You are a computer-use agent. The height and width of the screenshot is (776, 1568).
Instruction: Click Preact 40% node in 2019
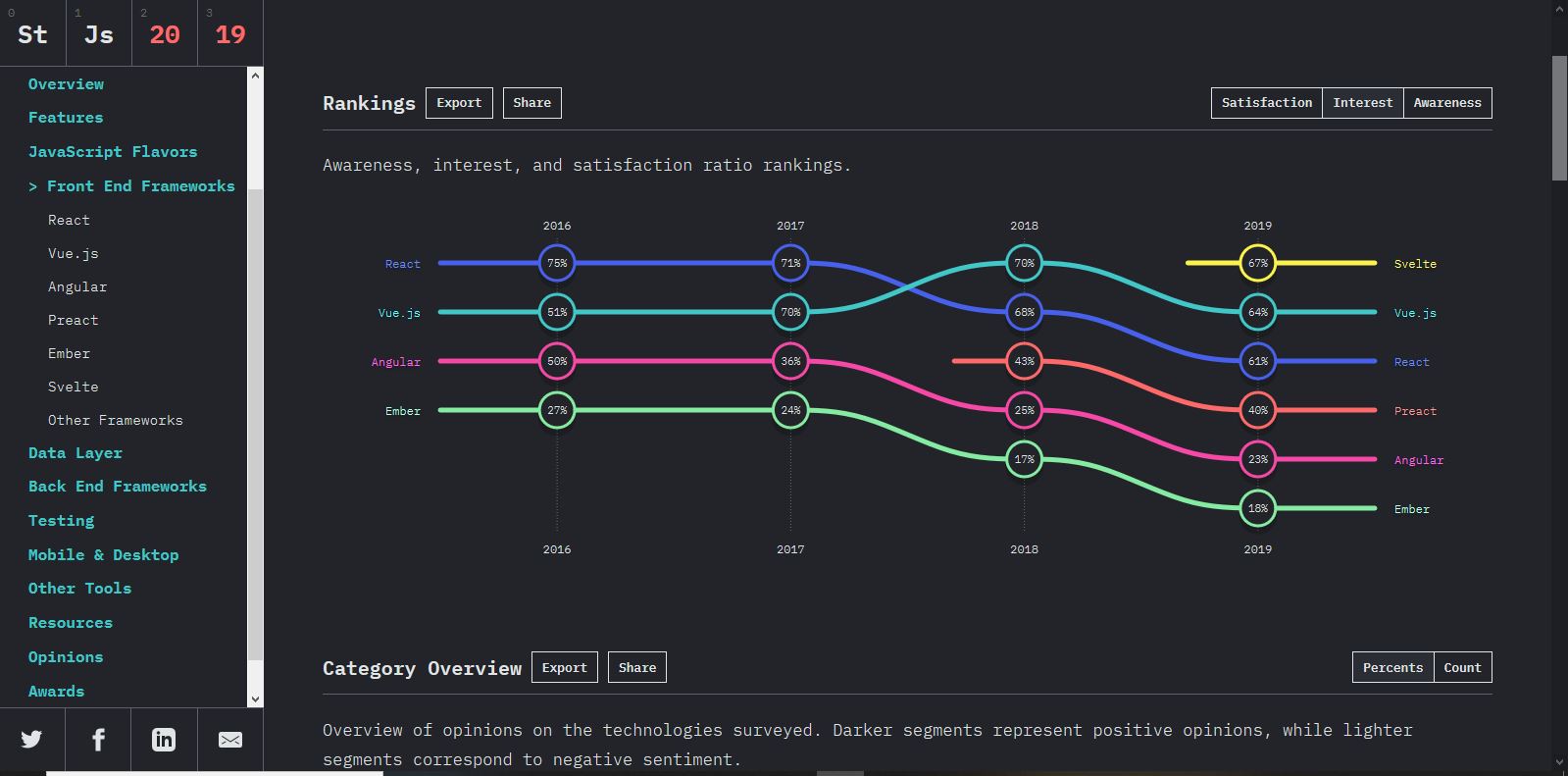(x=1258, y=410)
